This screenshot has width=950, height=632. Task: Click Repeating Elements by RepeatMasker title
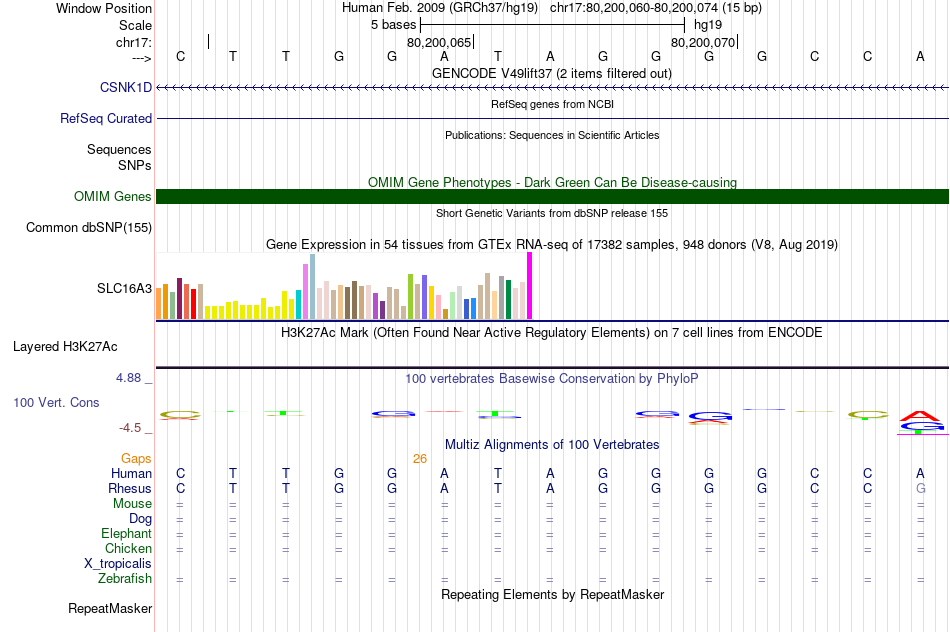[552, 594]
